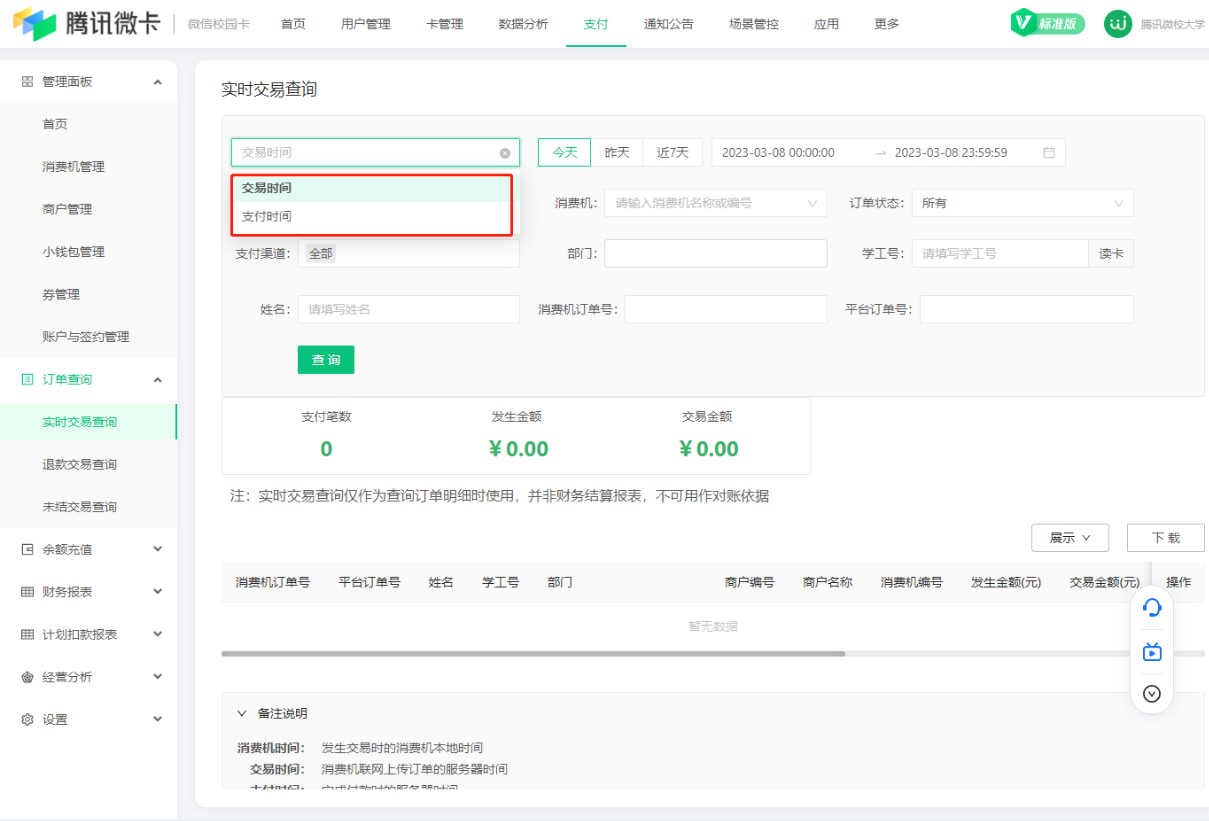Viewport: 1209px width, 821px height.
Task: Open the calendar icon in the date range
Action: (x=1049, y=153)
